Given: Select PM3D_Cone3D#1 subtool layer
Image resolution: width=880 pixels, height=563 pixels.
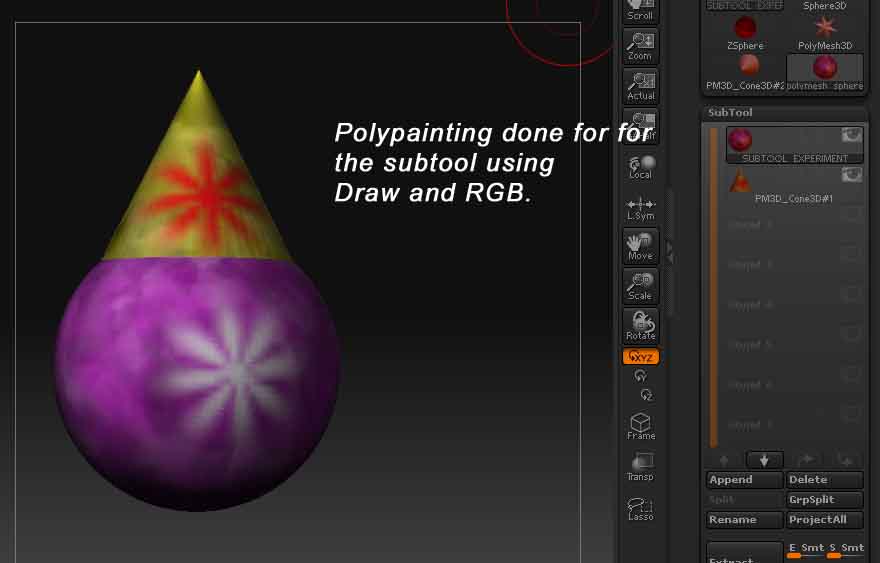Looking at the screenshot, I should 795,185.
